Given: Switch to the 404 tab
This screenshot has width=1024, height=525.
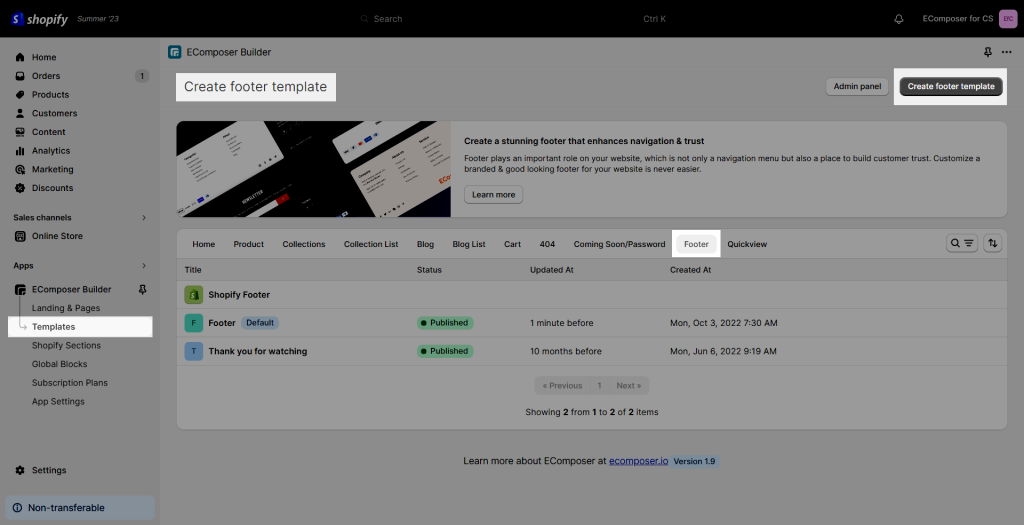Looking at the screenshot, I should 547,244.
